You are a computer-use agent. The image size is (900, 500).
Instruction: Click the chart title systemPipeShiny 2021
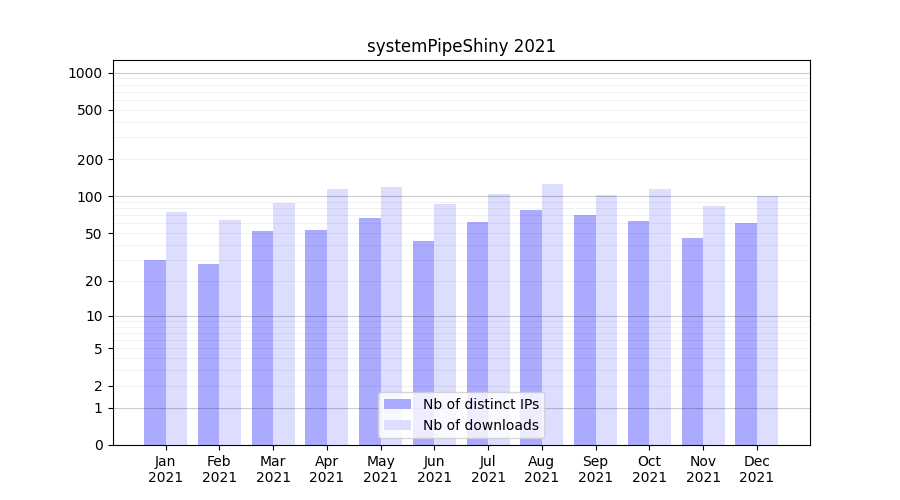pyautogui.click(x=461, y=46)
